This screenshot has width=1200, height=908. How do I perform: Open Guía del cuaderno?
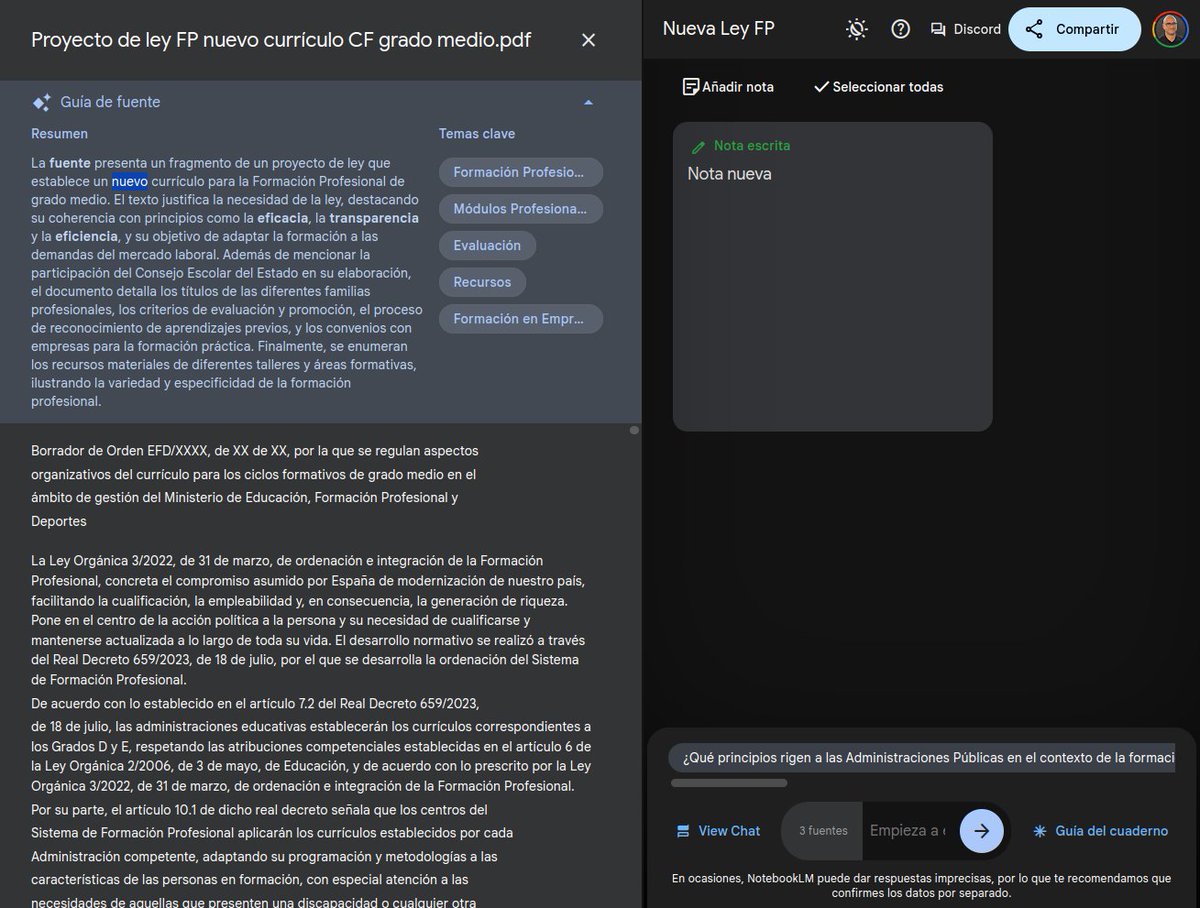tap(1100, 831)
